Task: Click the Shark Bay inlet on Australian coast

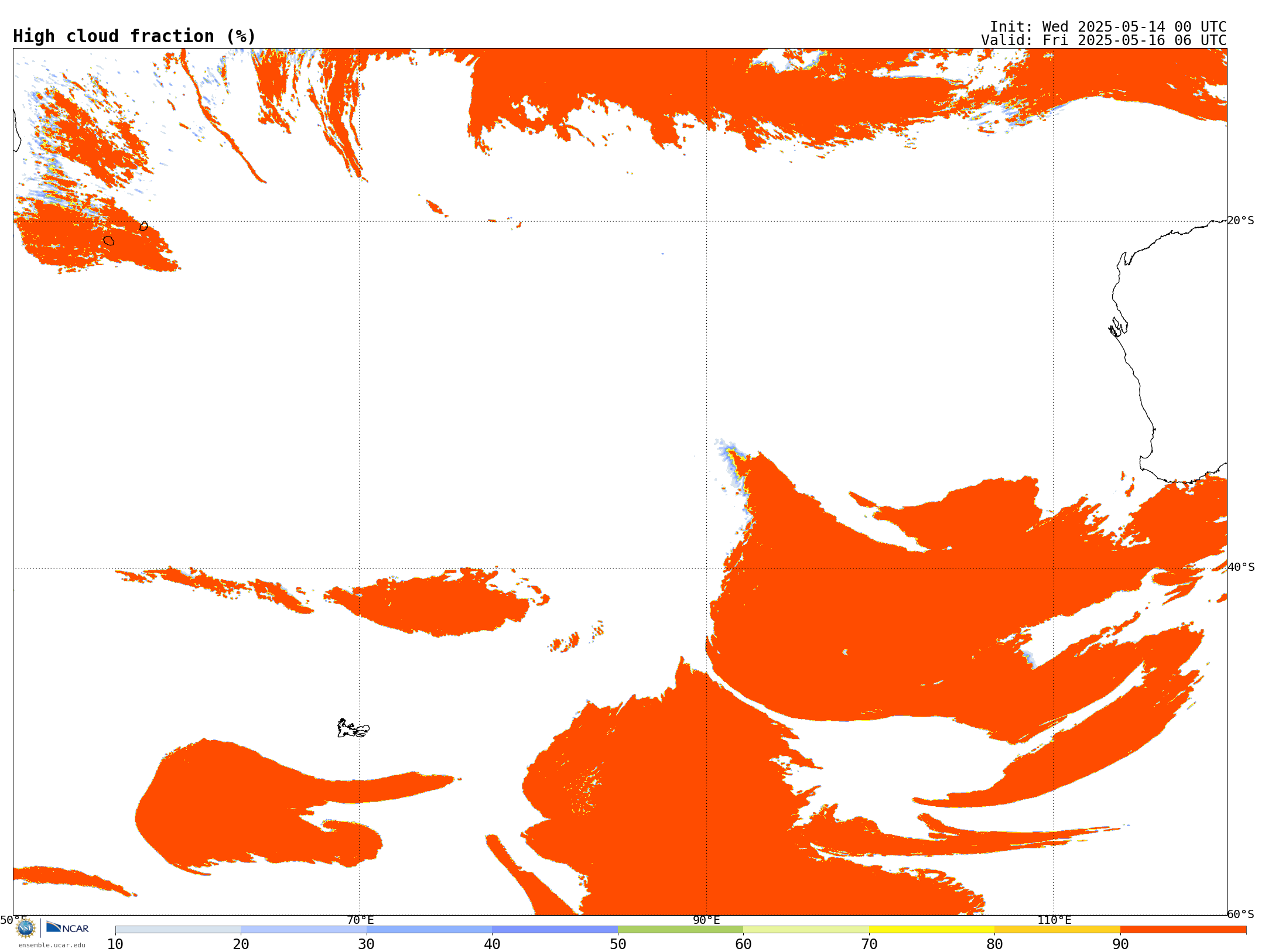Action: pyautogui.click(x=1118, y=327)
